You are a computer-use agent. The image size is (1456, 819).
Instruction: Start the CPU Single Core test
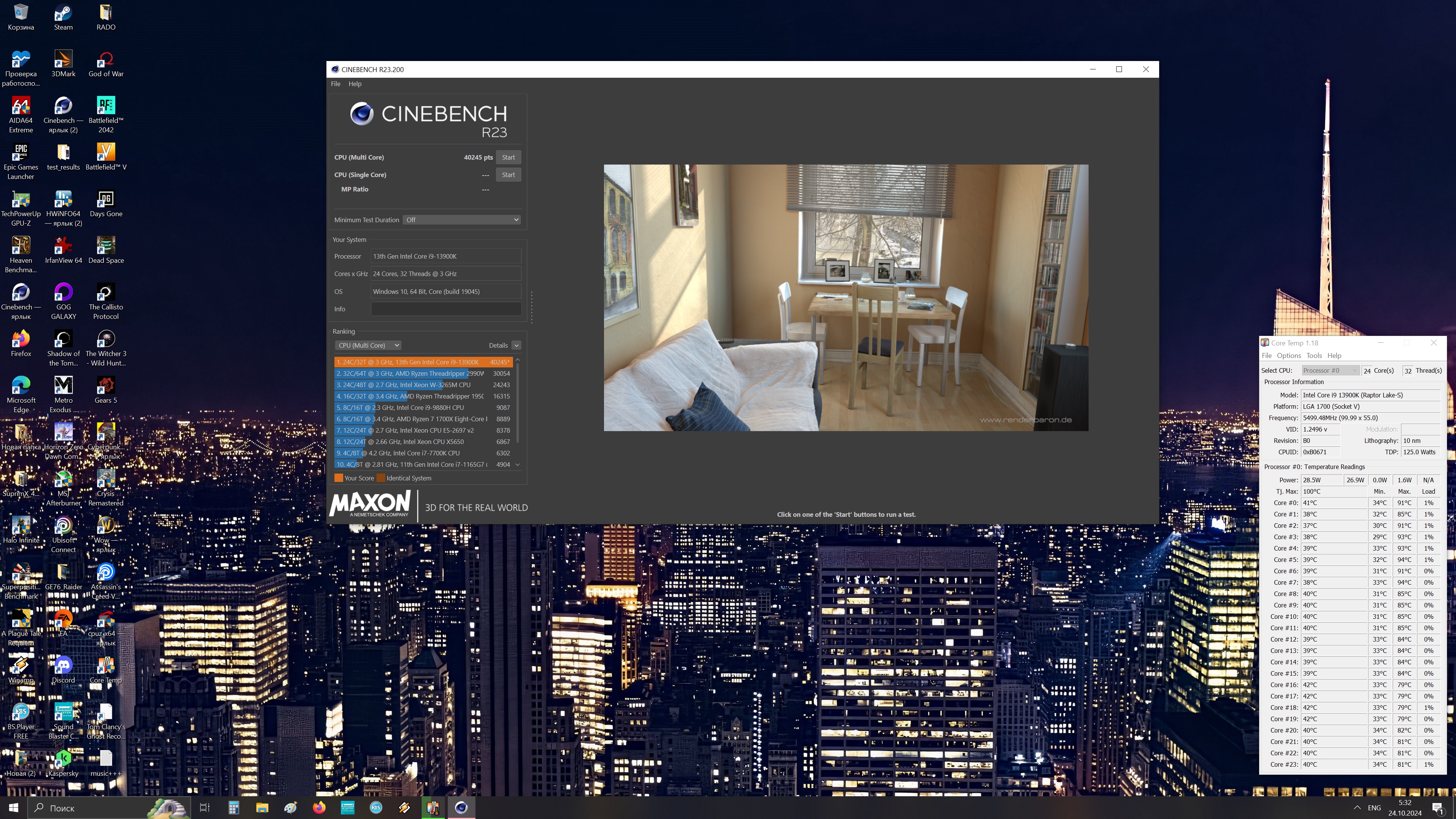pos(508,175)
